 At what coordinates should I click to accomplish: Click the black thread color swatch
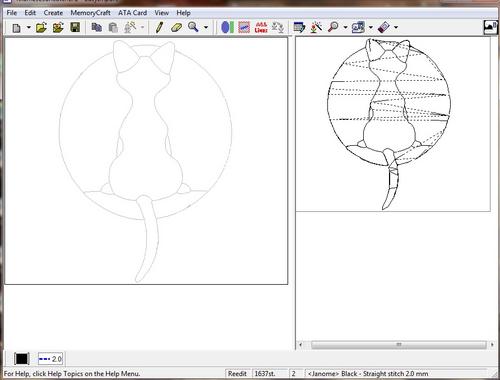pyautogui.click(x=22, y=359)
